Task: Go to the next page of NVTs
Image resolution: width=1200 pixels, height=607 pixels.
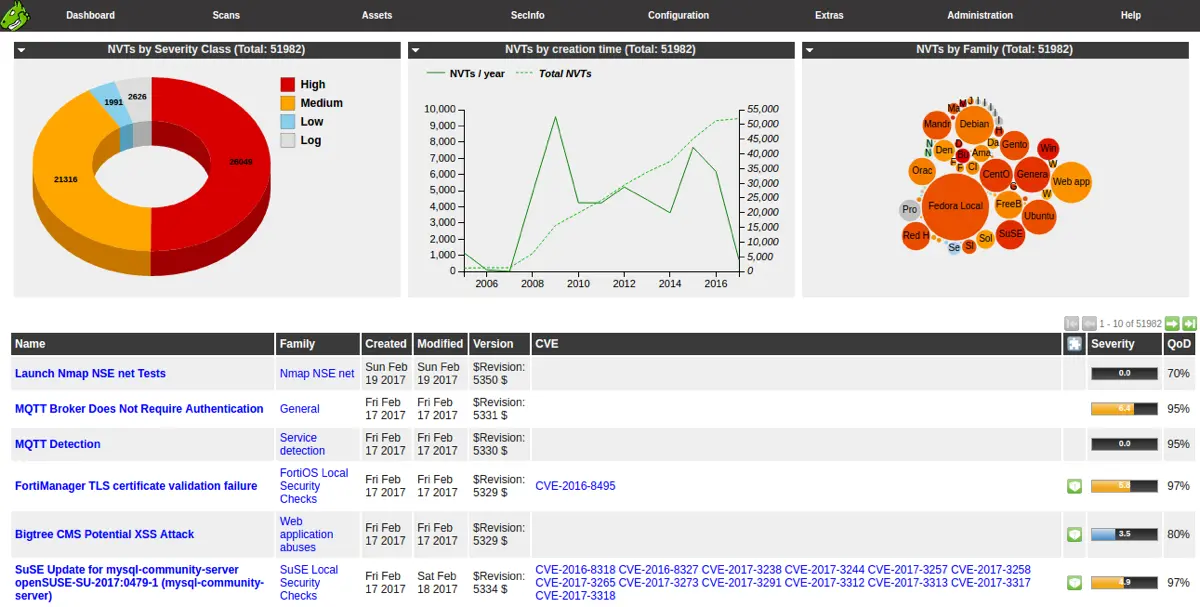Action: (1172, 323)
